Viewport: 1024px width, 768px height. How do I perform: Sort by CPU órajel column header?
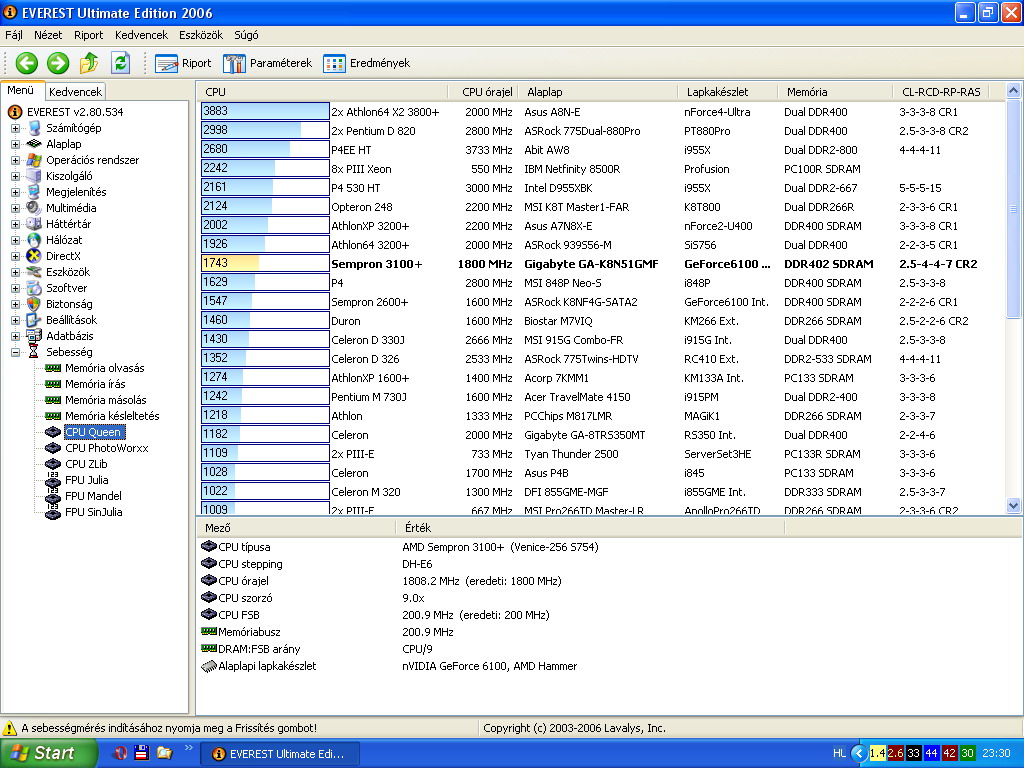tap(483, 92)
